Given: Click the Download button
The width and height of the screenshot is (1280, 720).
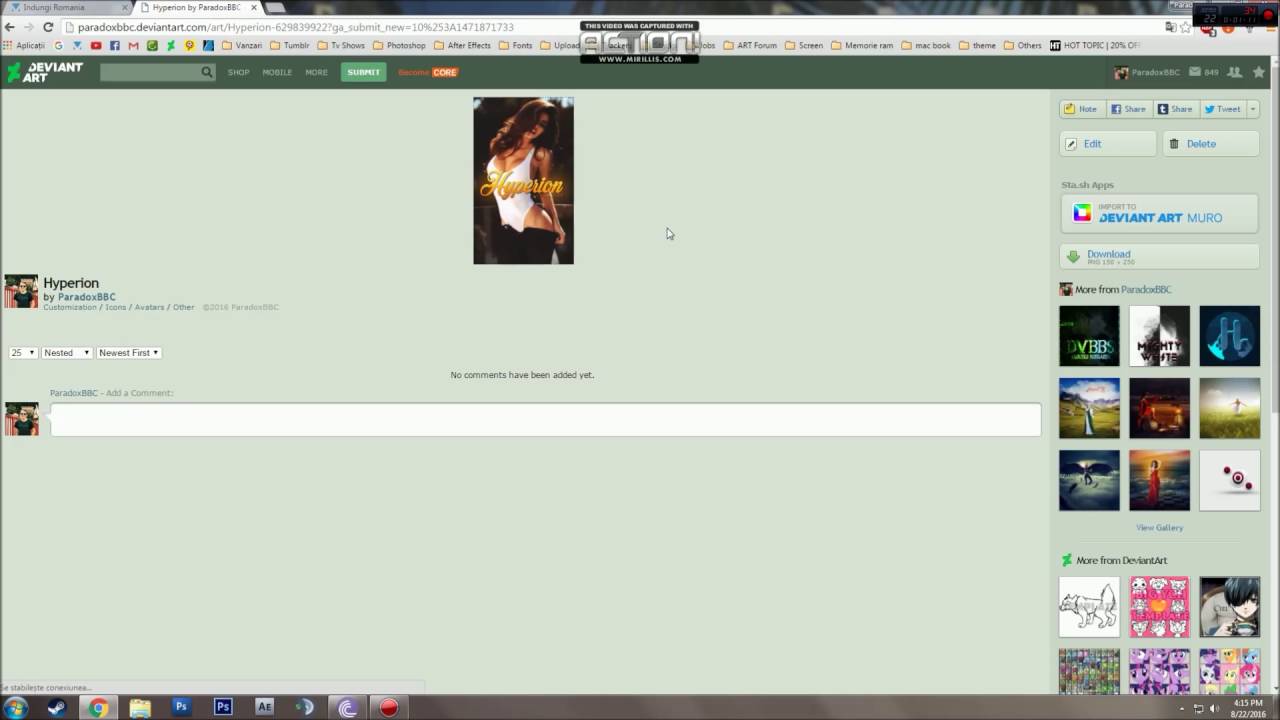Looking at the screenshot, I should pyautogui.click(x=1159, y=256).
